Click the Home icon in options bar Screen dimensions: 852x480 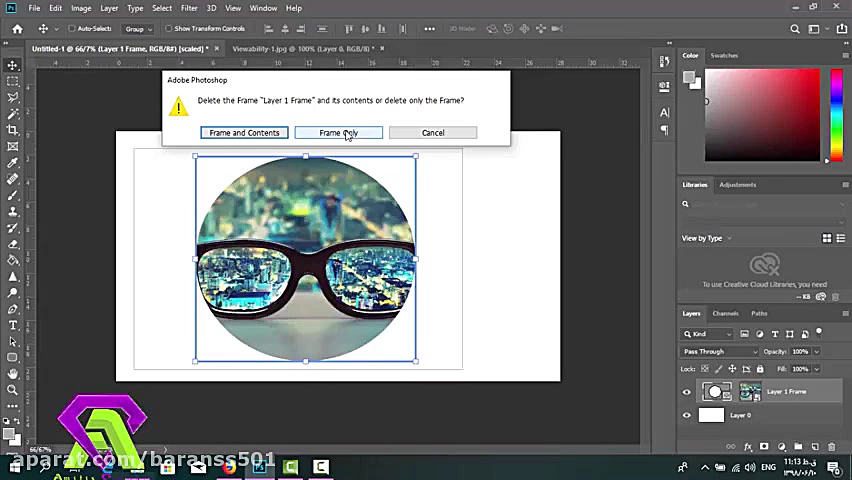tap(17, 29)
